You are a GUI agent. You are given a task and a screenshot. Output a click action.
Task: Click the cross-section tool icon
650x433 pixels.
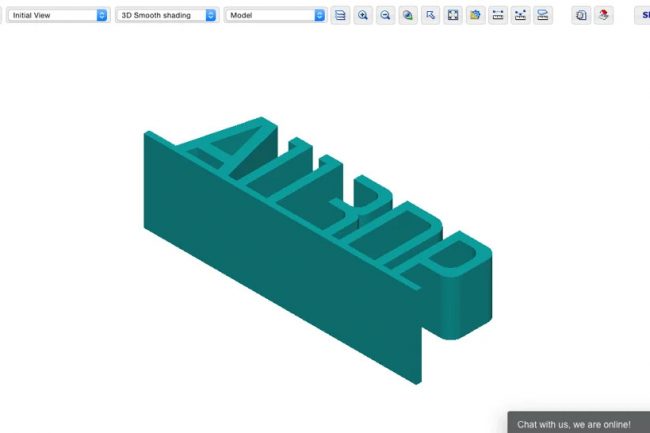tap(543, 16)
